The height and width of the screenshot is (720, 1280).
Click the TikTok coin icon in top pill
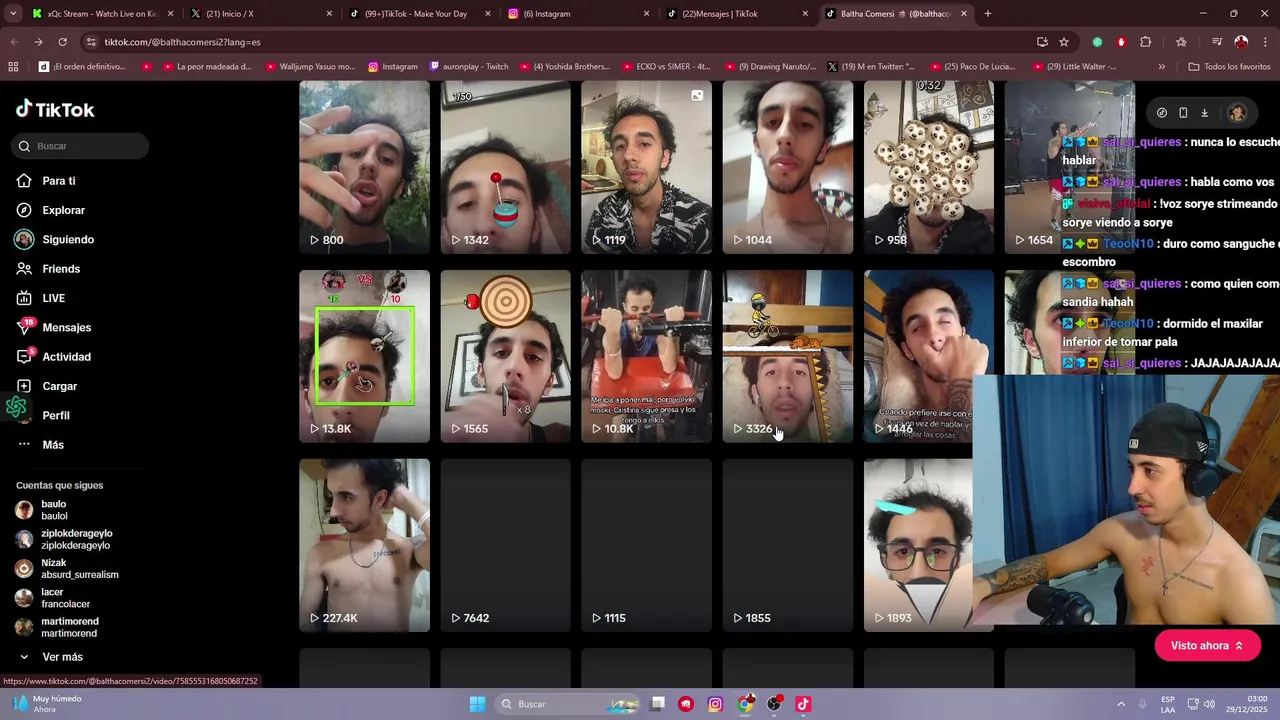1161,113
